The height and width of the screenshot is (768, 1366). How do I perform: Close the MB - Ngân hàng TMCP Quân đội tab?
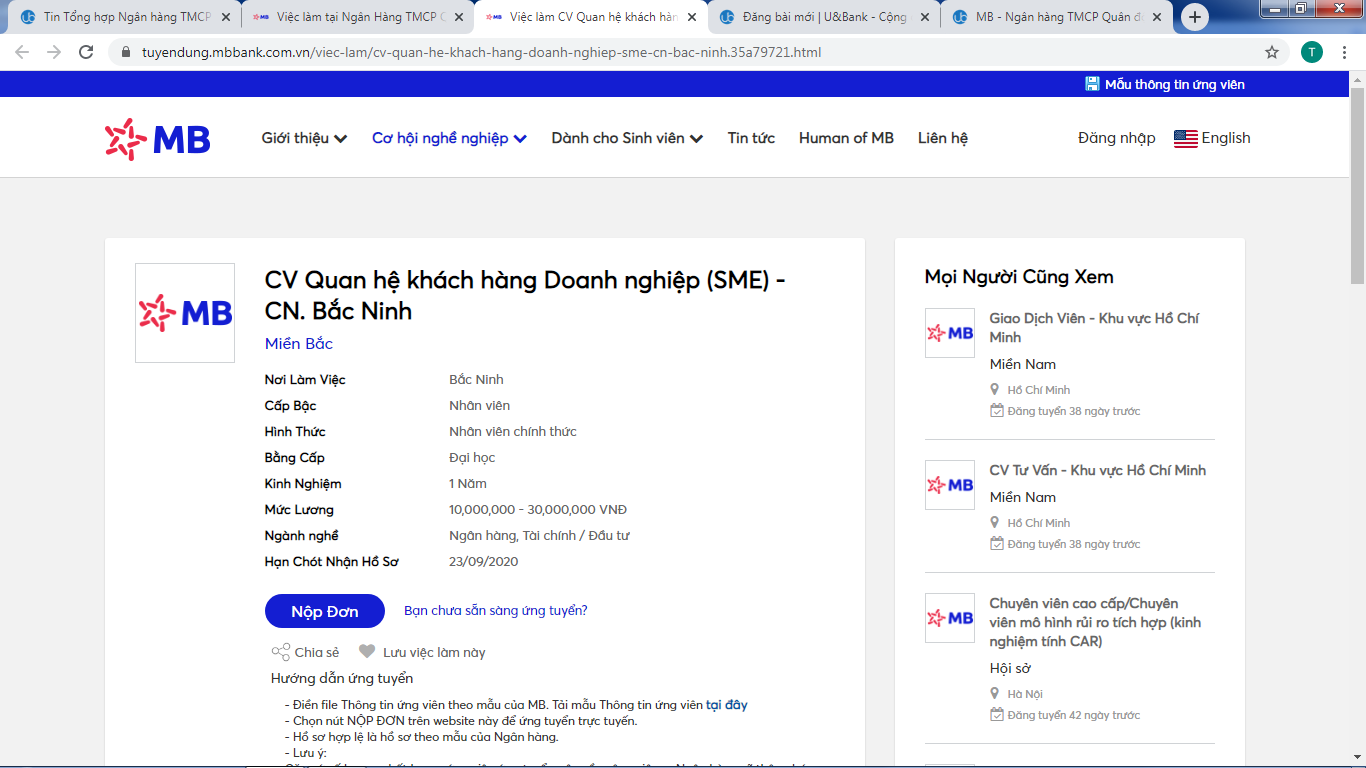coord(1157,17)
